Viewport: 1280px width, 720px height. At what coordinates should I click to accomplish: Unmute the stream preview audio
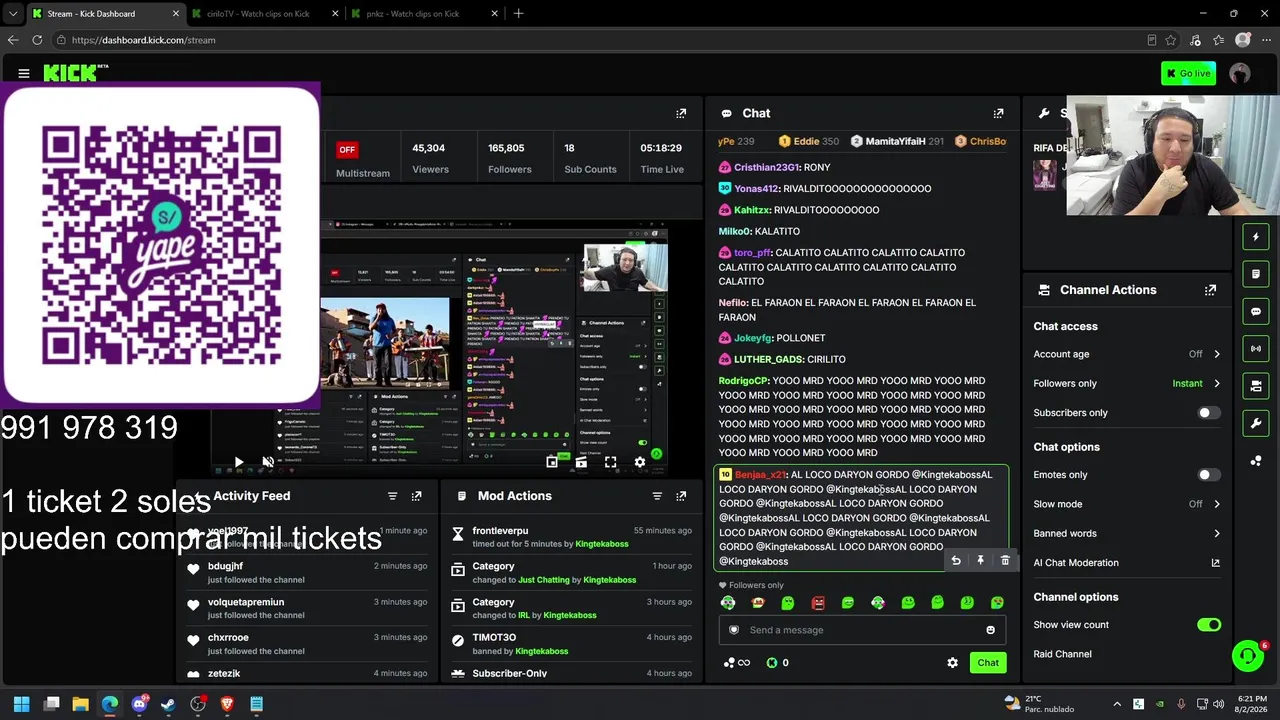pyautogui.click(x=267, y=462)
